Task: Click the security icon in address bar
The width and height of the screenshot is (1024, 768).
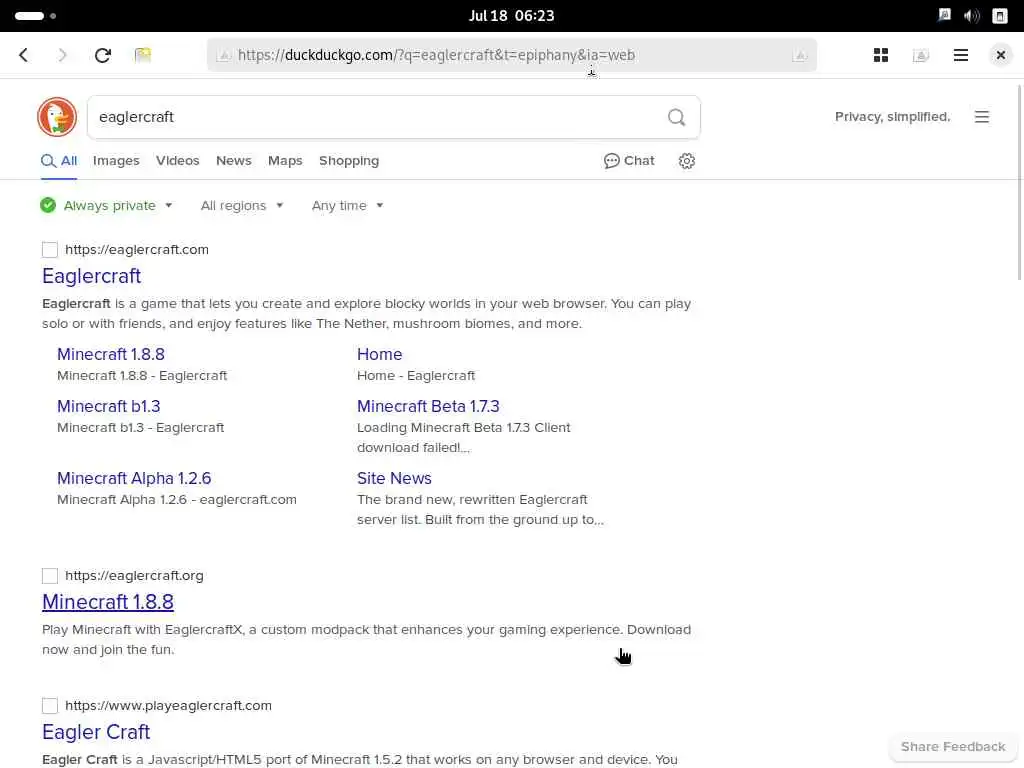Action: click(x=223, y=56)
